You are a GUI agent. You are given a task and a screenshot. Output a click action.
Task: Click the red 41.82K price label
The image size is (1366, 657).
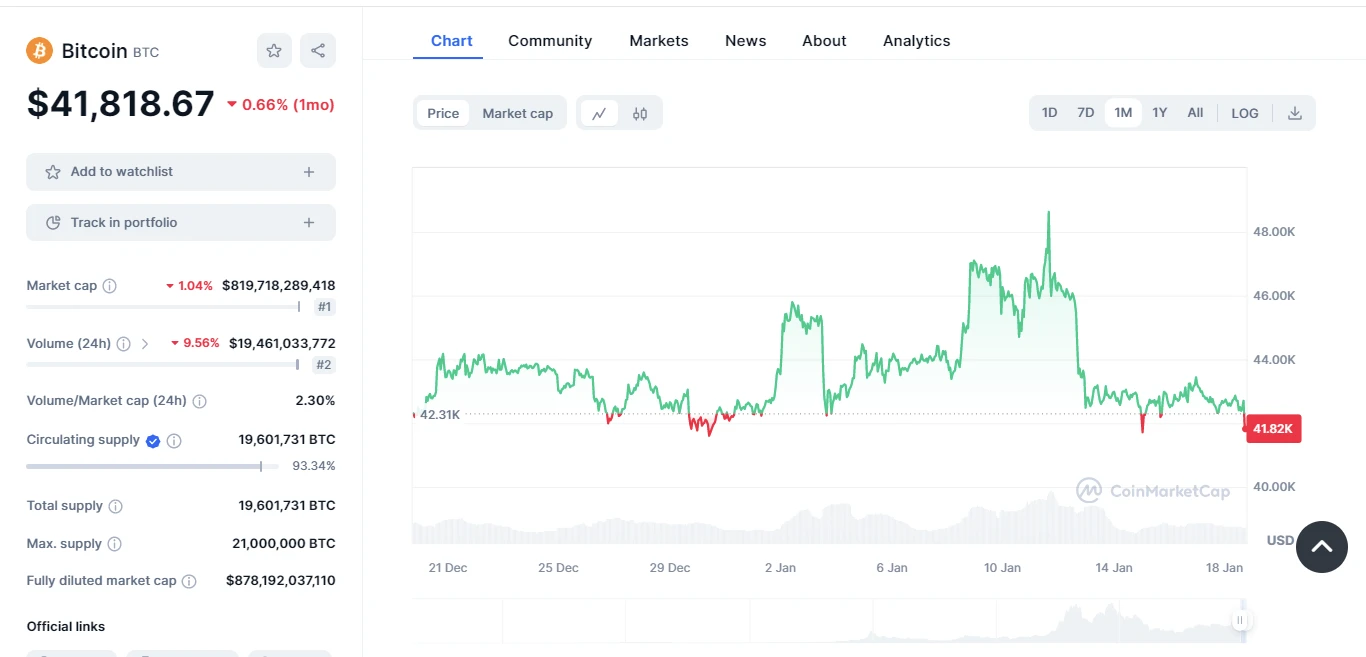(x=1274, y=429)
